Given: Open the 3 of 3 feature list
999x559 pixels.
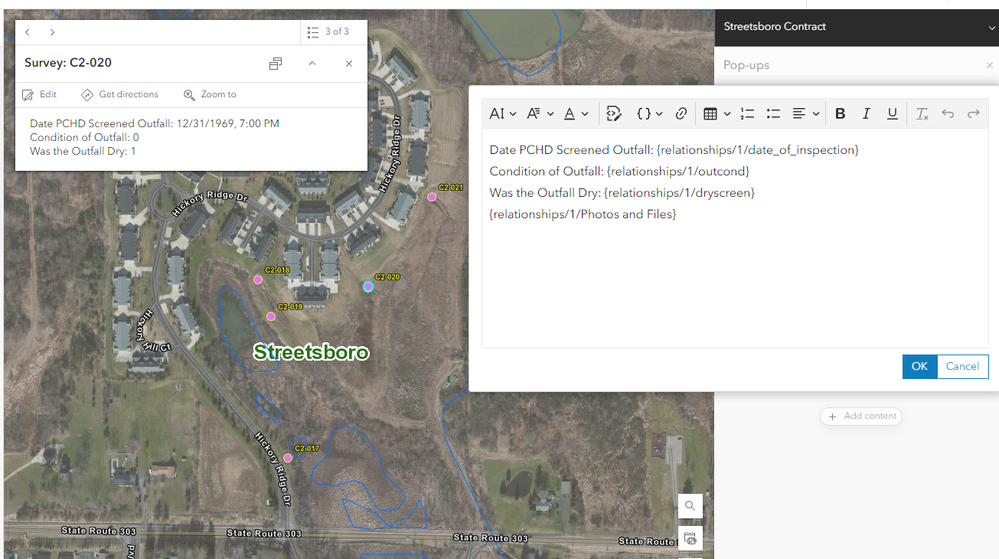Looking at the screenshot, I should [328, 32].
